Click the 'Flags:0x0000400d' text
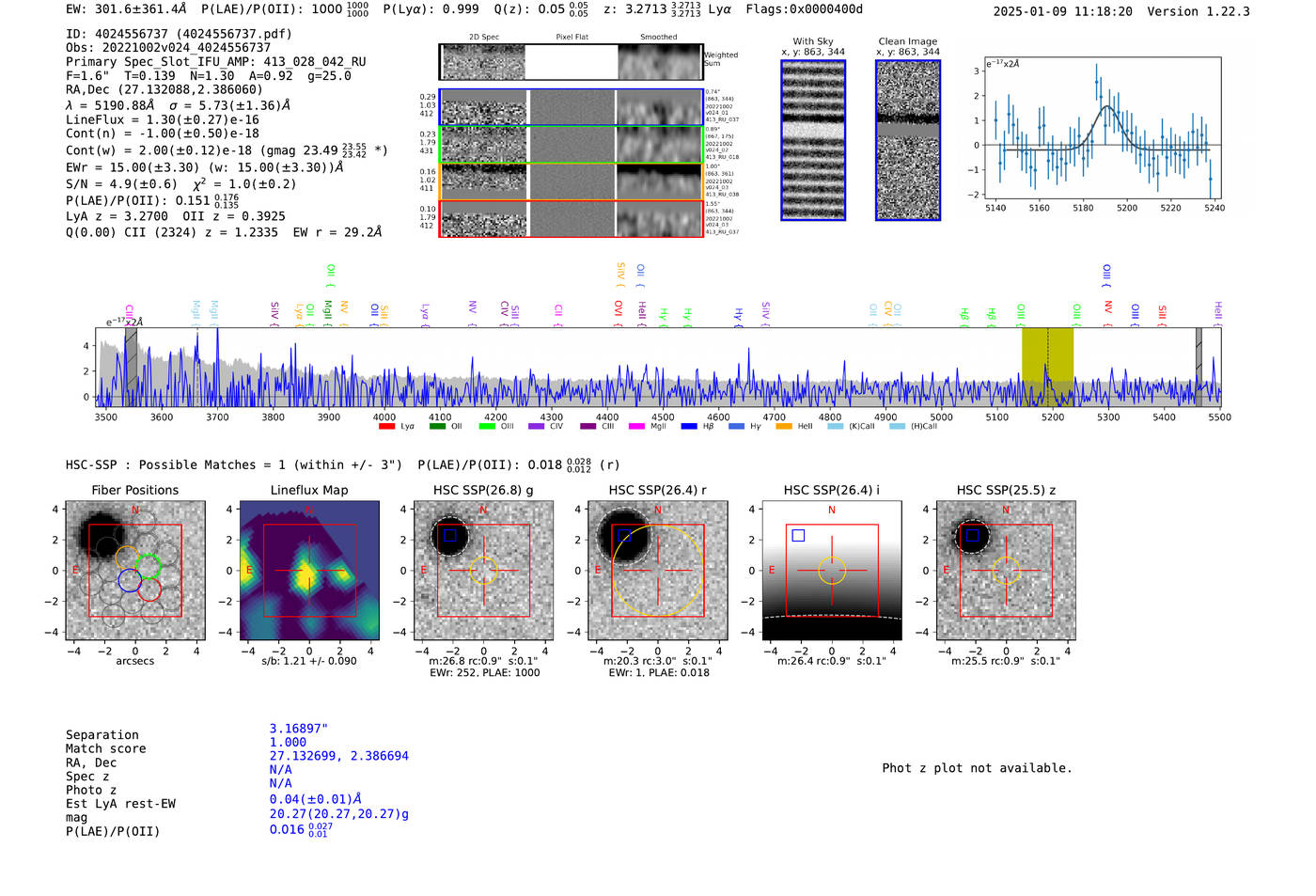 coord(805,9)
